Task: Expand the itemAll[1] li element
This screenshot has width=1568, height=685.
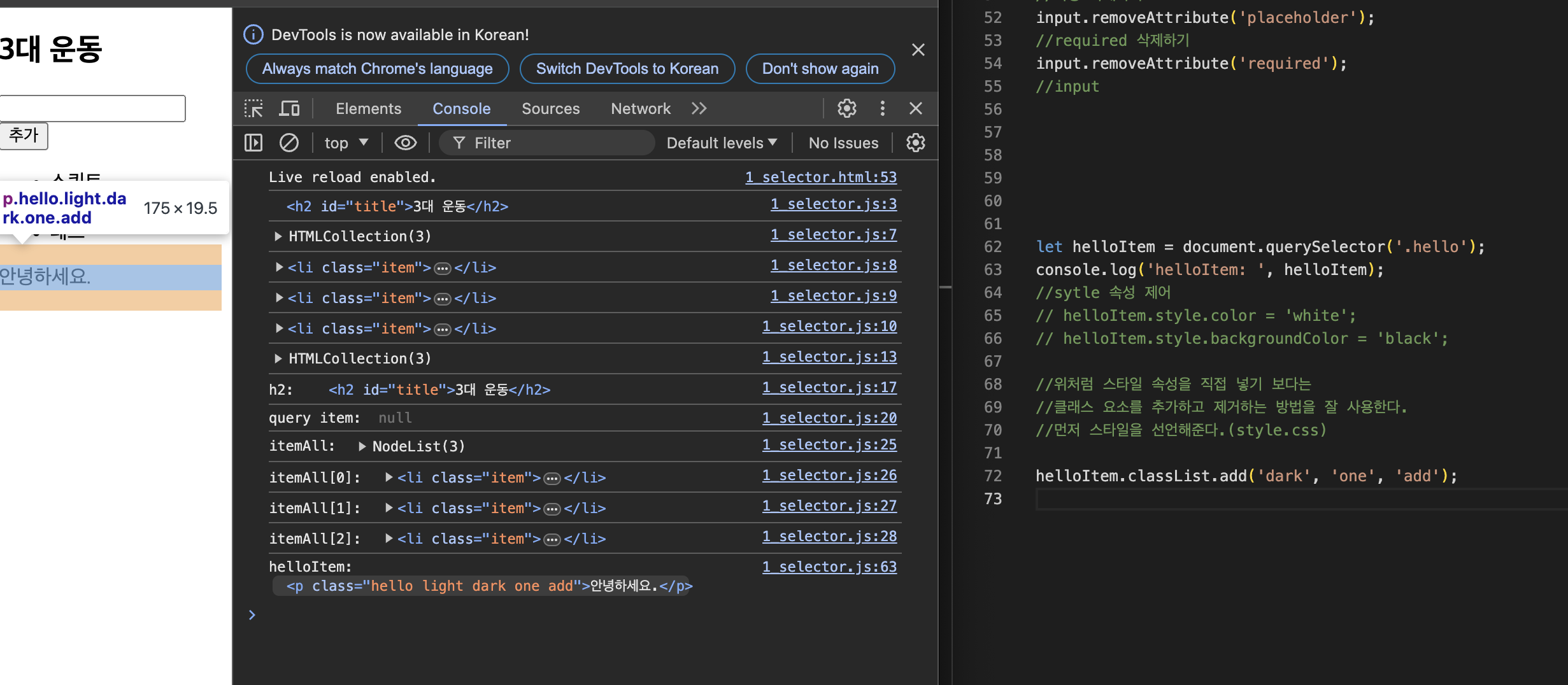Action: tap(388, 507)
